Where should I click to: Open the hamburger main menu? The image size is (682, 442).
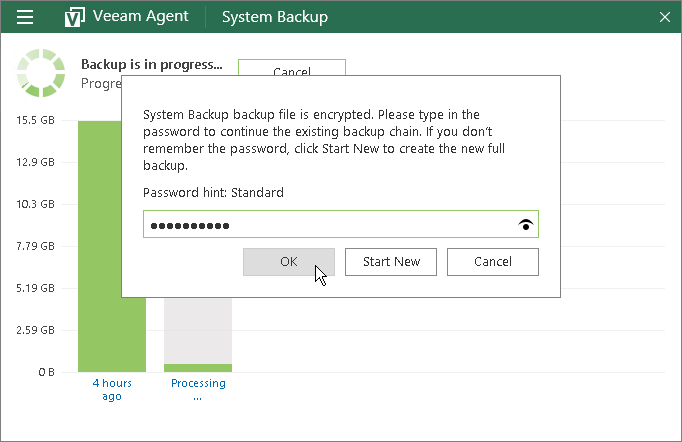26,17
